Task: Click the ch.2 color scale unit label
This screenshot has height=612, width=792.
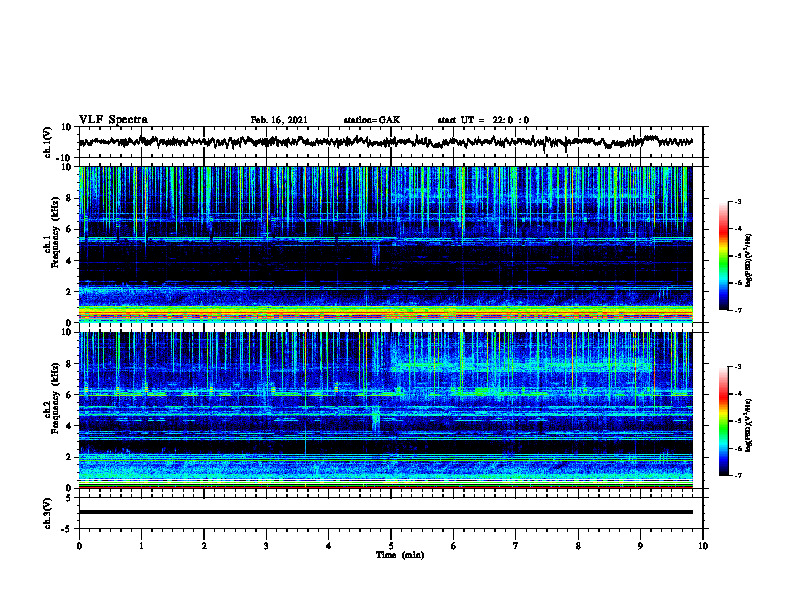Action: (x=749, y=424)
